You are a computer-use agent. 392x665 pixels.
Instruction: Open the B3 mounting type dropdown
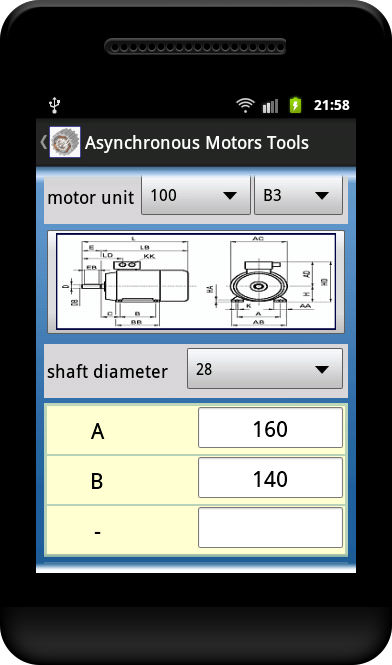pos(298,196)
